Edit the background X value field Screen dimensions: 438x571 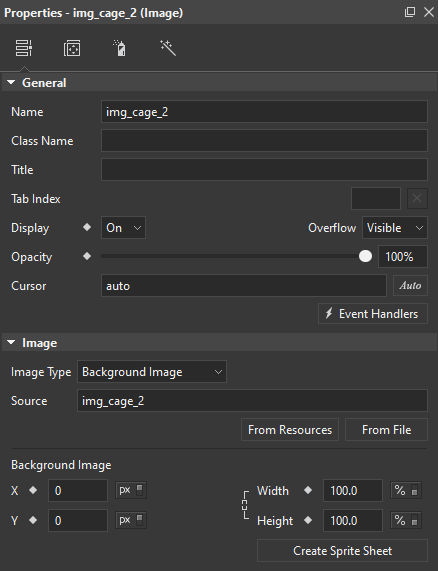[78, 491]
